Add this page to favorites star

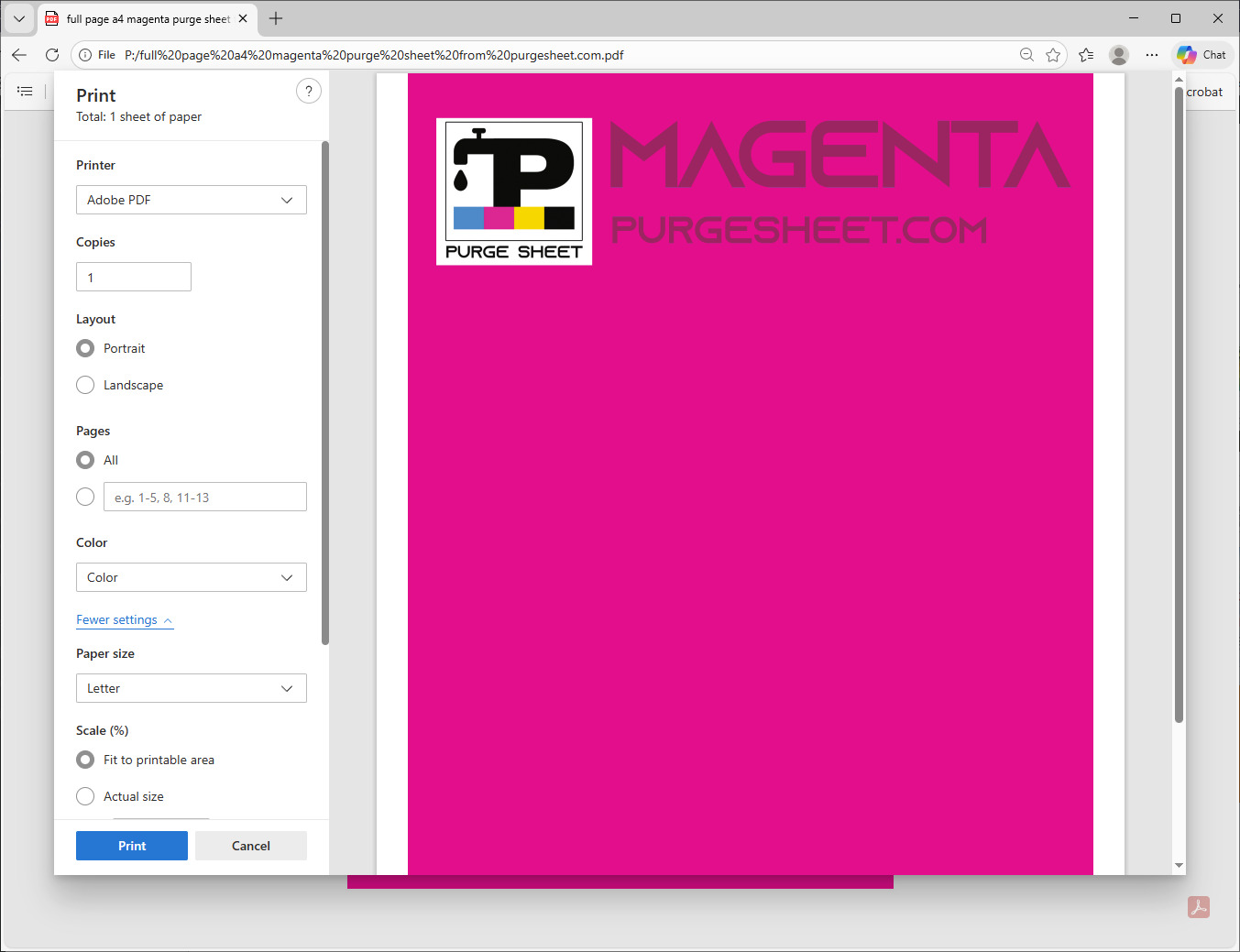coord(1053,55)
